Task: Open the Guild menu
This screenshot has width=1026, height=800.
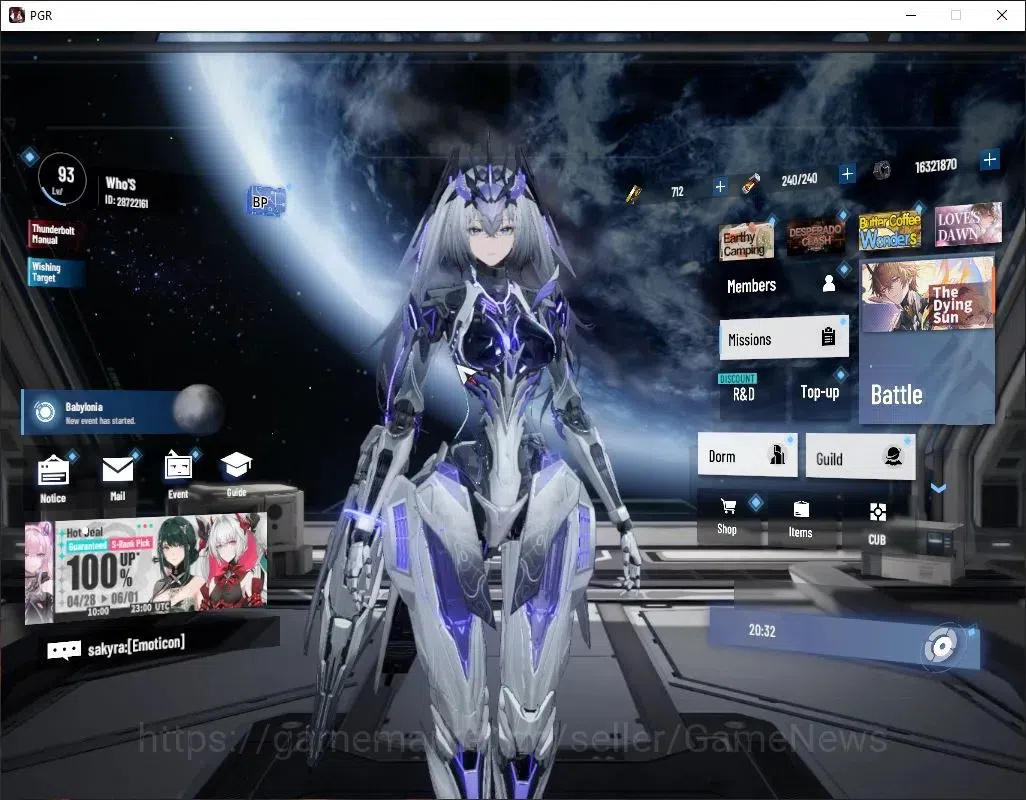Action: [860, 457]
